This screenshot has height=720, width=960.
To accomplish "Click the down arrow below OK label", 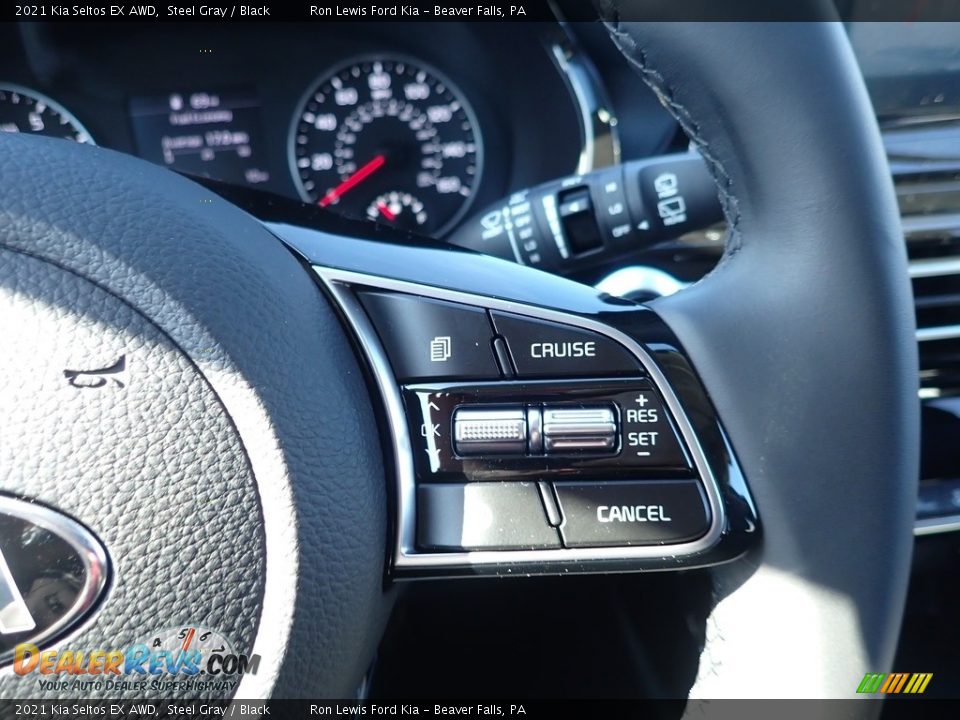I will (432, 456).
